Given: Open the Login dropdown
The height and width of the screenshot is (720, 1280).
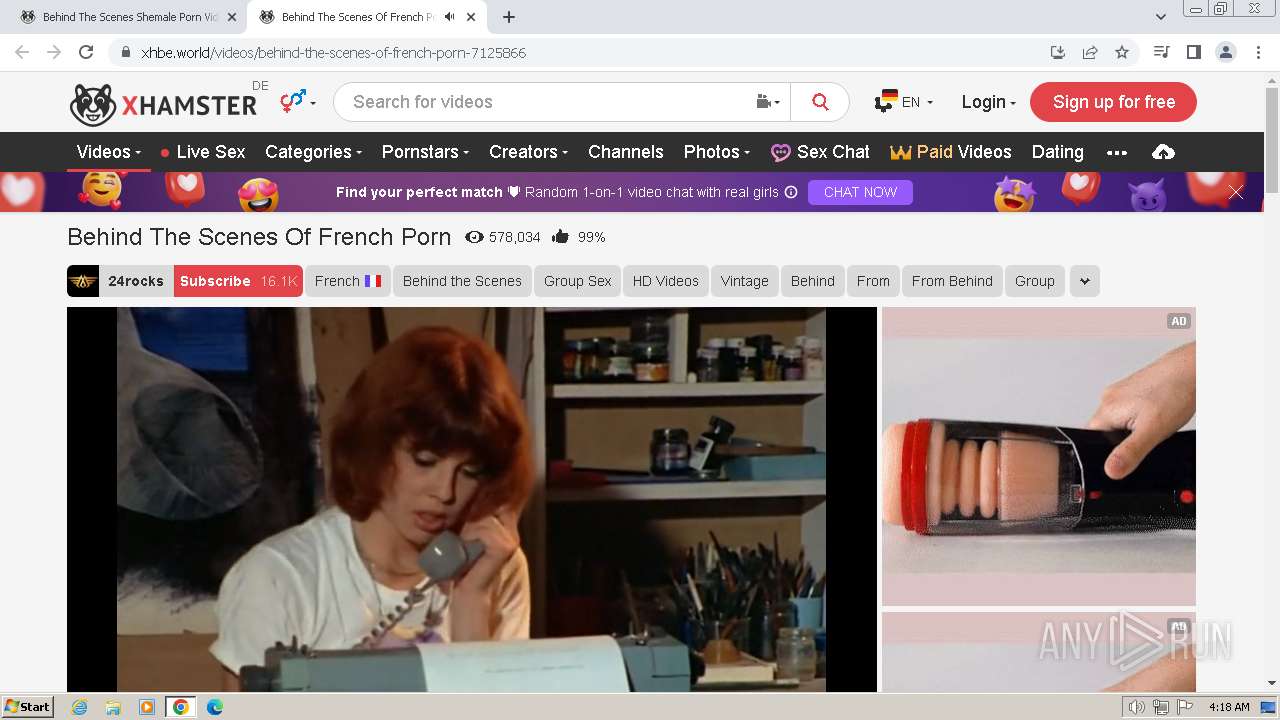Looking at the screenshot, I should tap(988, 102).
